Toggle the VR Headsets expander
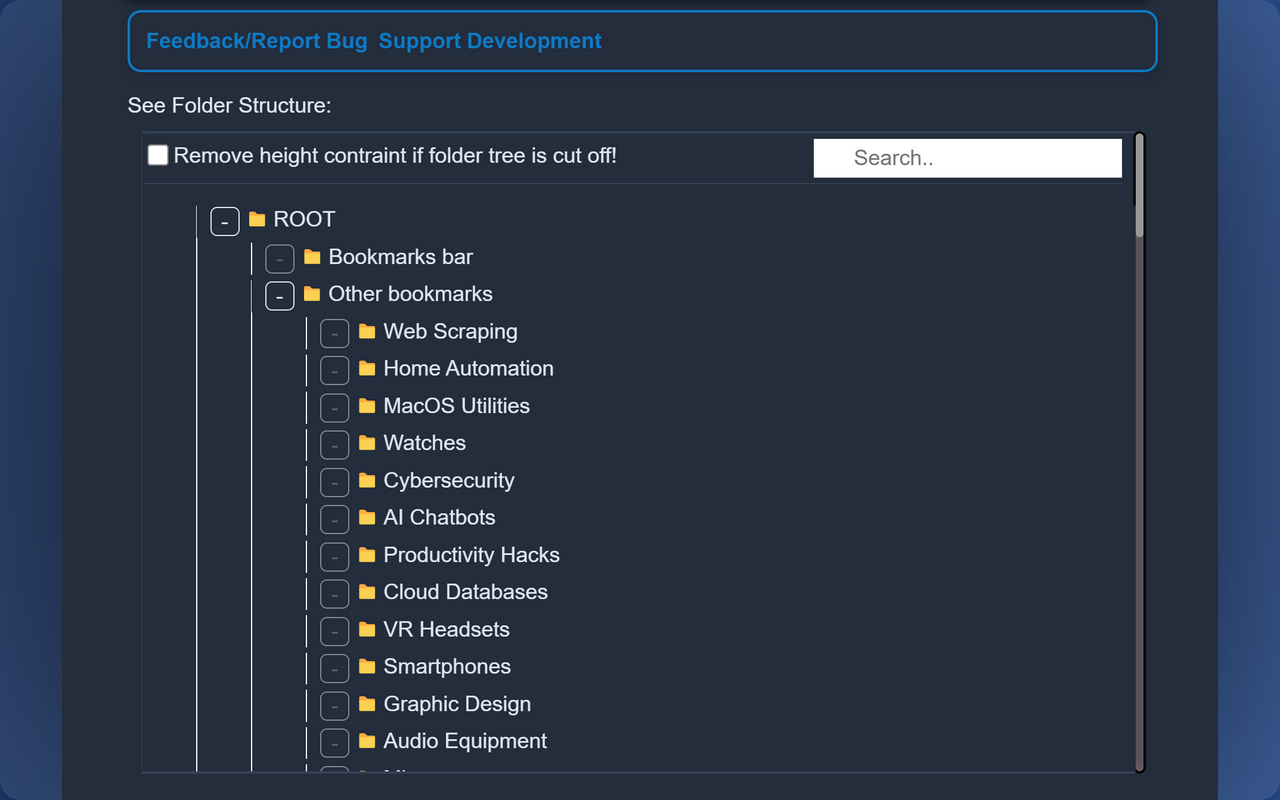This screenshot has width=1280, height=800. 335,631
